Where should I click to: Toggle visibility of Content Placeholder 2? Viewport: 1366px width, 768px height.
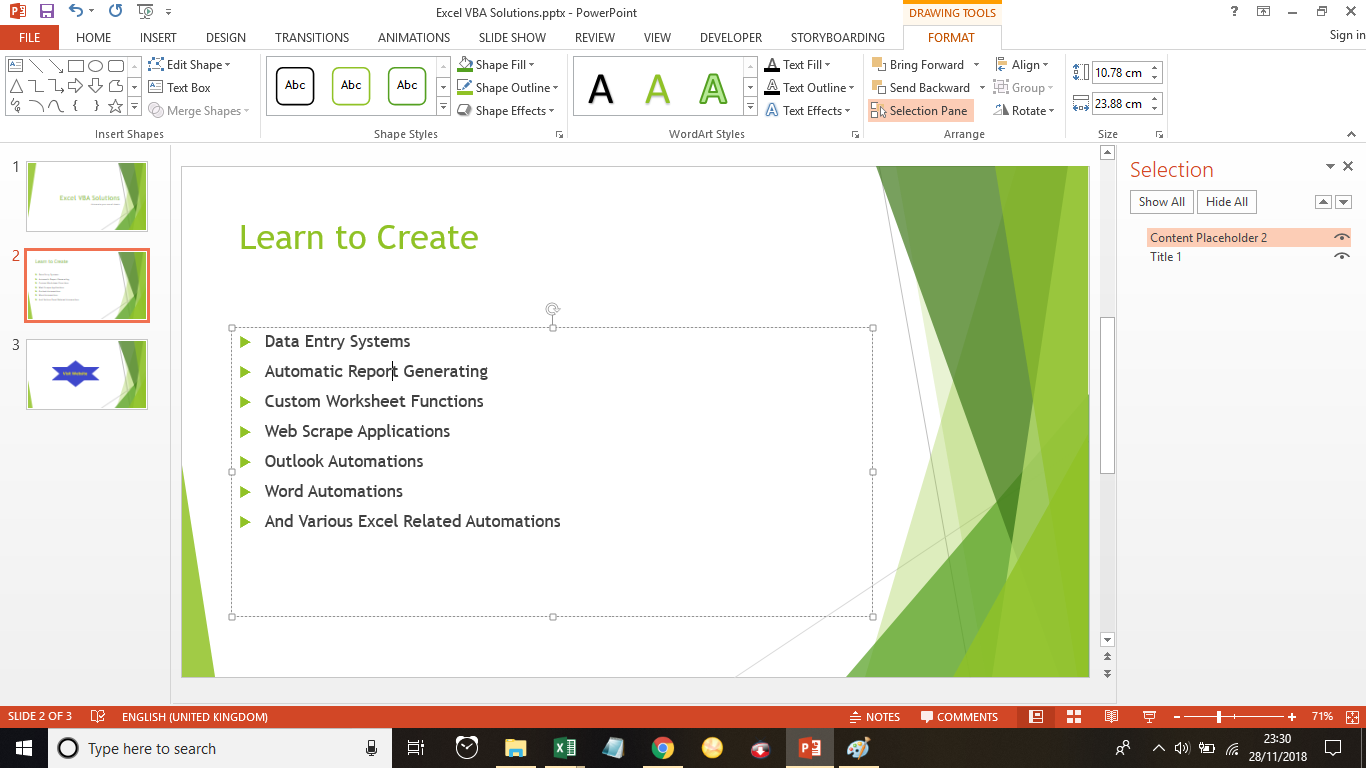click(x=1343, y=237)
